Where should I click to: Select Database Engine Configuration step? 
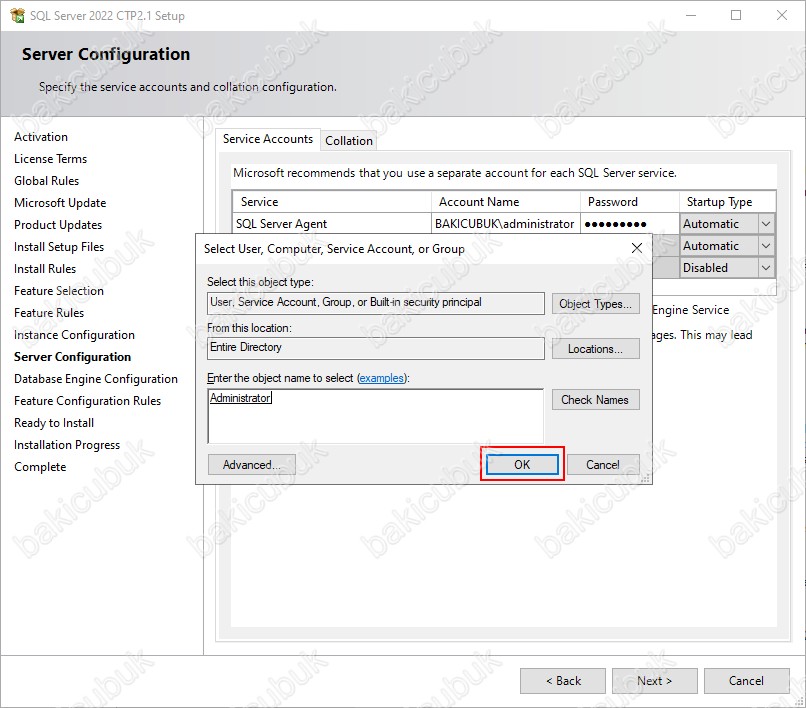click(96, 379)
